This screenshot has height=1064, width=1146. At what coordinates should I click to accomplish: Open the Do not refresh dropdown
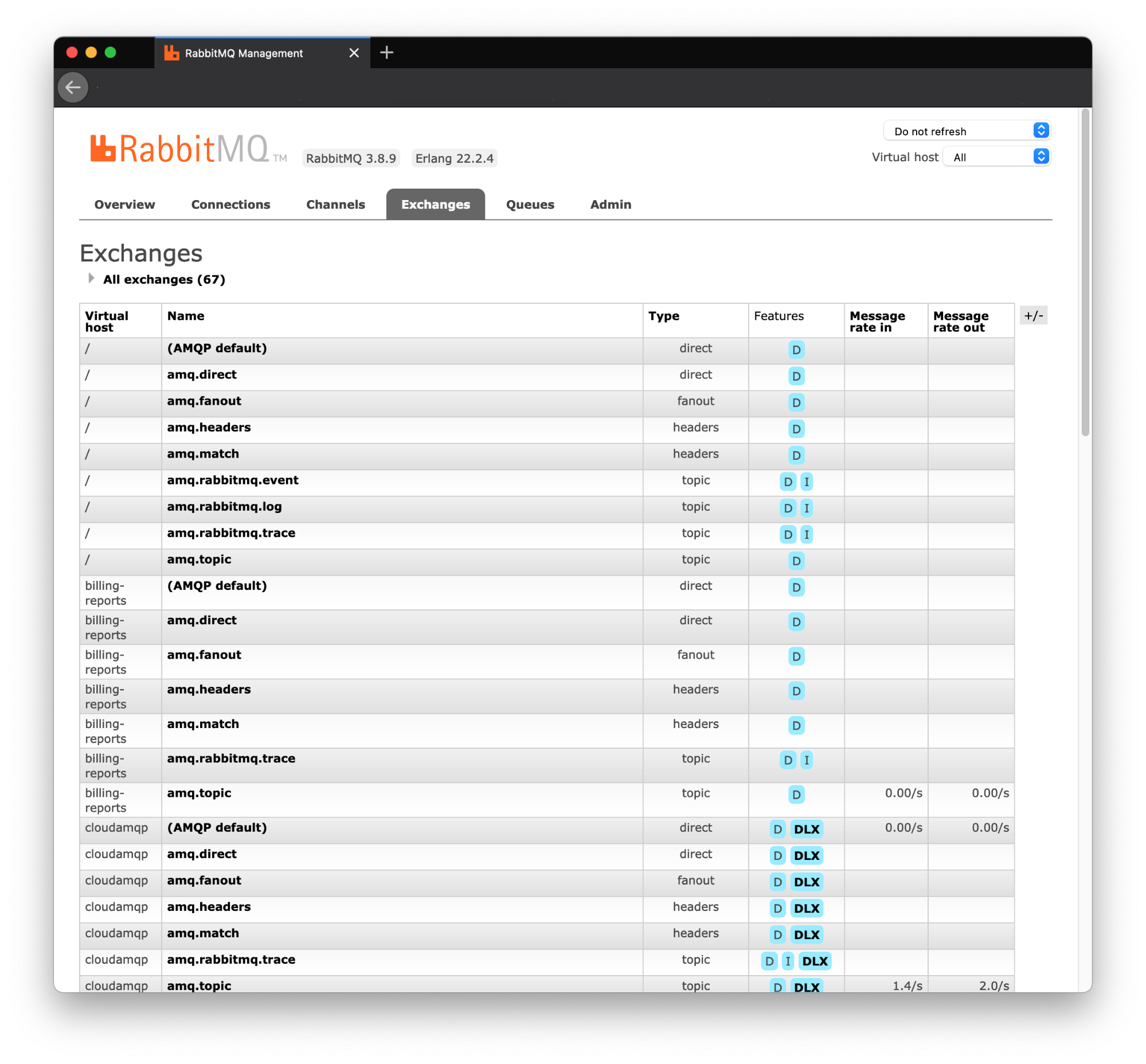[967, 131]
